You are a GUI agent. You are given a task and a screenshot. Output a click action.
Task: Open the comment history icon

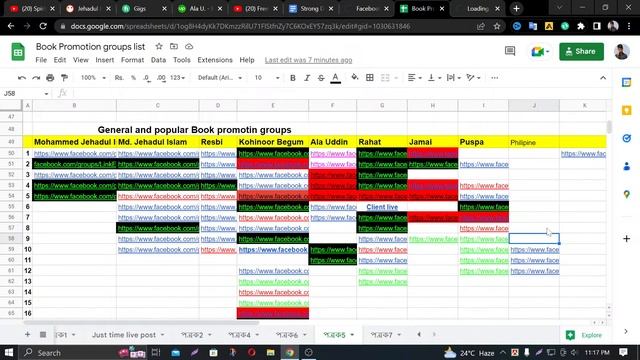[510, 51]
